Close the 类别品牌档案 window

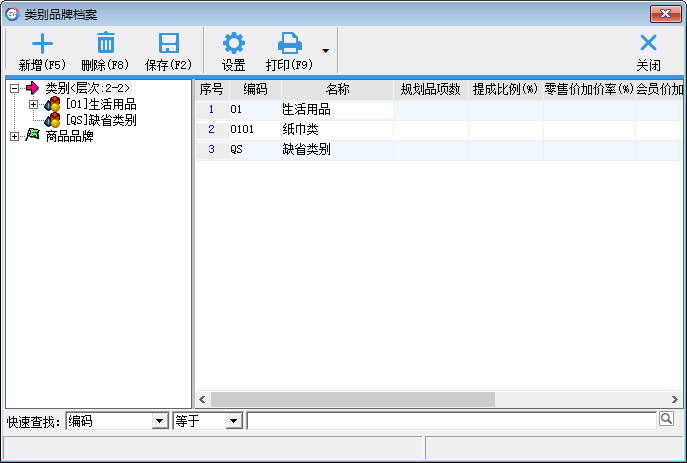click(666, 14)
